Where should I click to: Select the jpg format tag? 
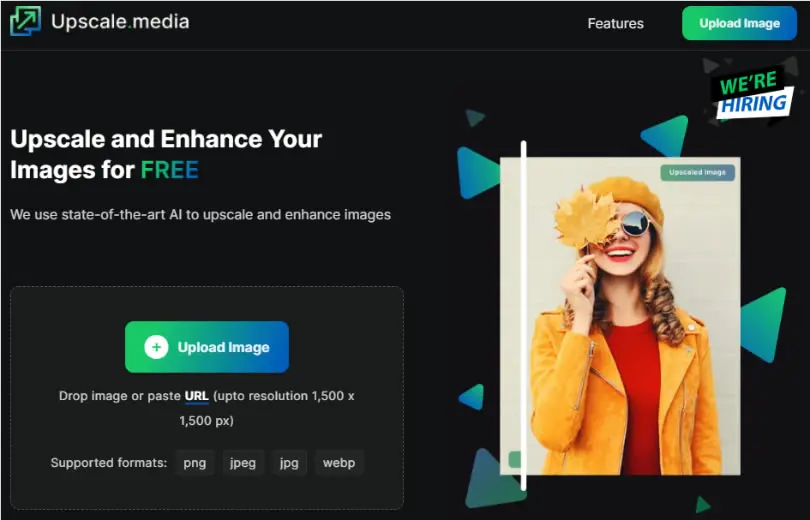pos(289,463)
